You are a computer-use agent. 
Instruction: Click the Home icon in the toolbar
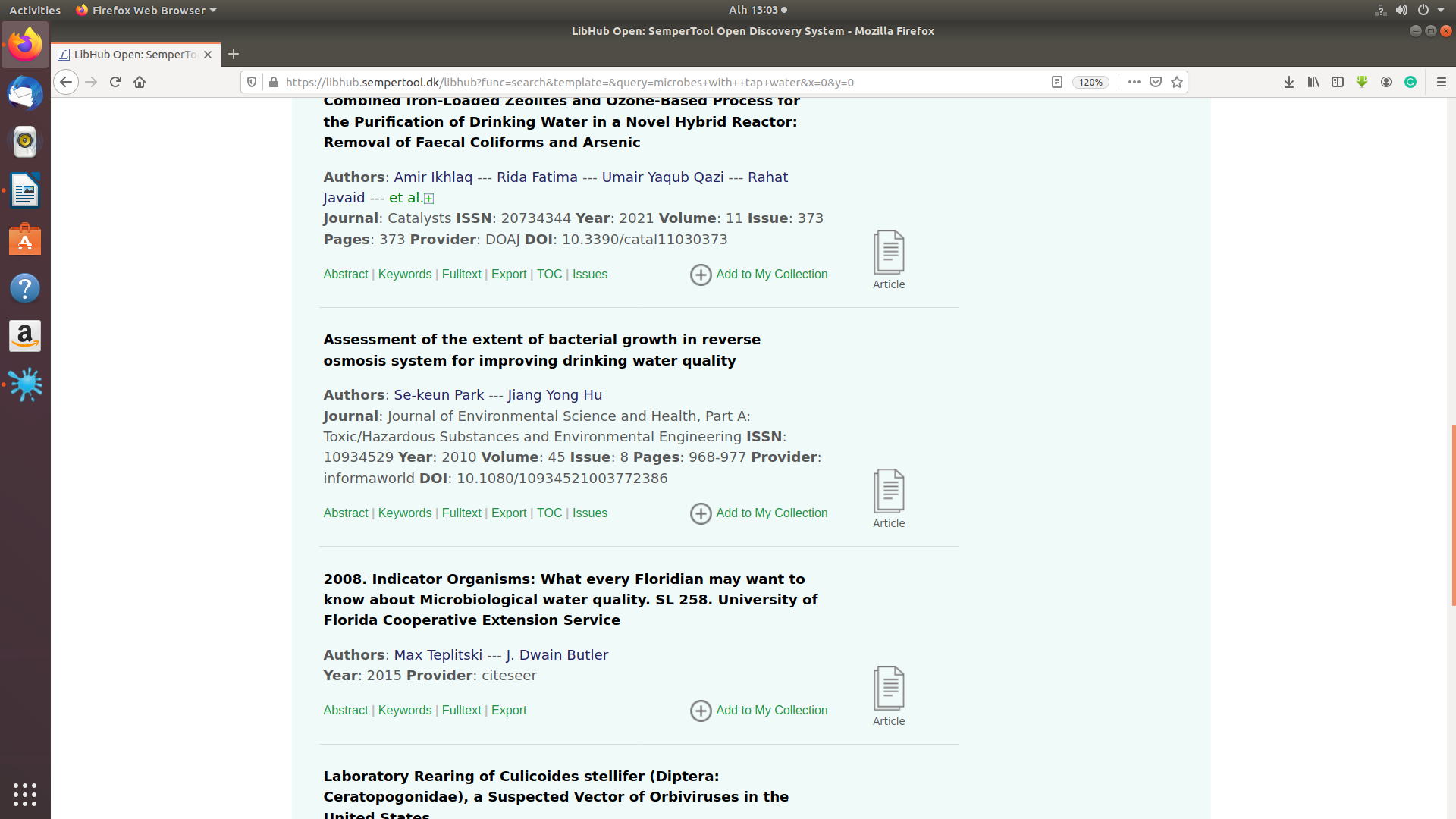coord(140,82)
